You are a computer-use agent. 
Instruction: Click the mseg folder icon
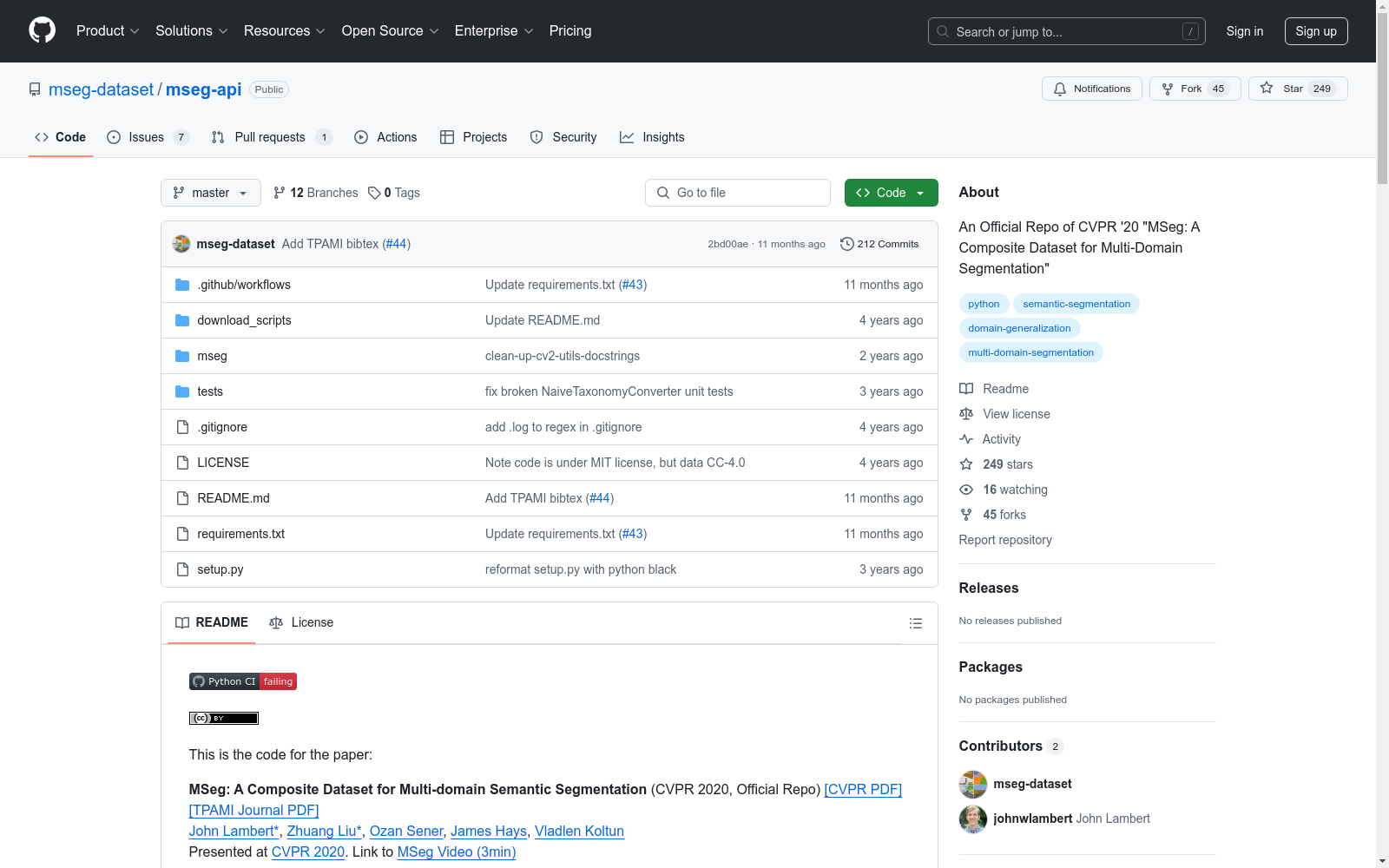(182, 356)
